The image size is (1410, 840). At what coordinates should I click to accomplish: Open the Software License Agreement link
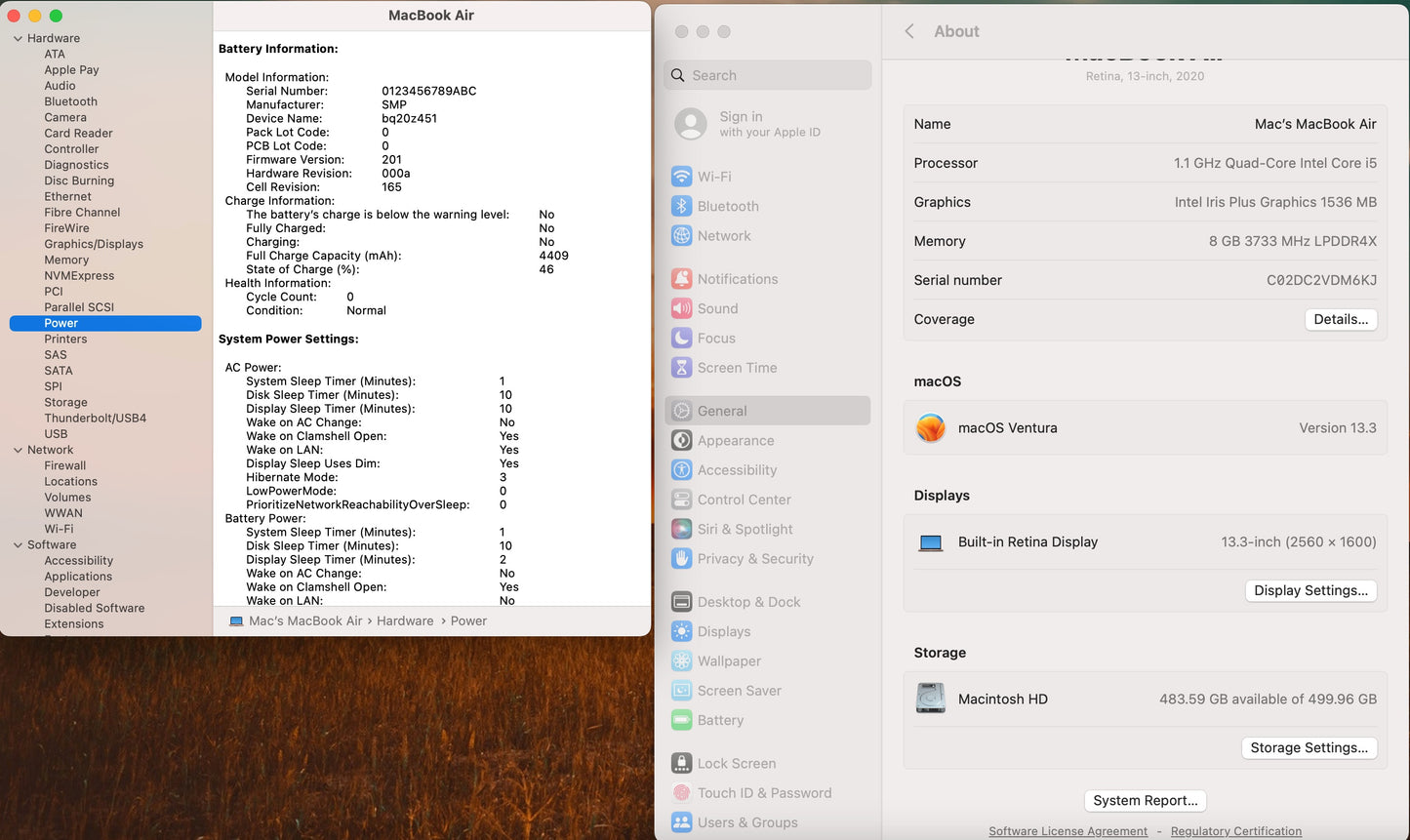1068,831
